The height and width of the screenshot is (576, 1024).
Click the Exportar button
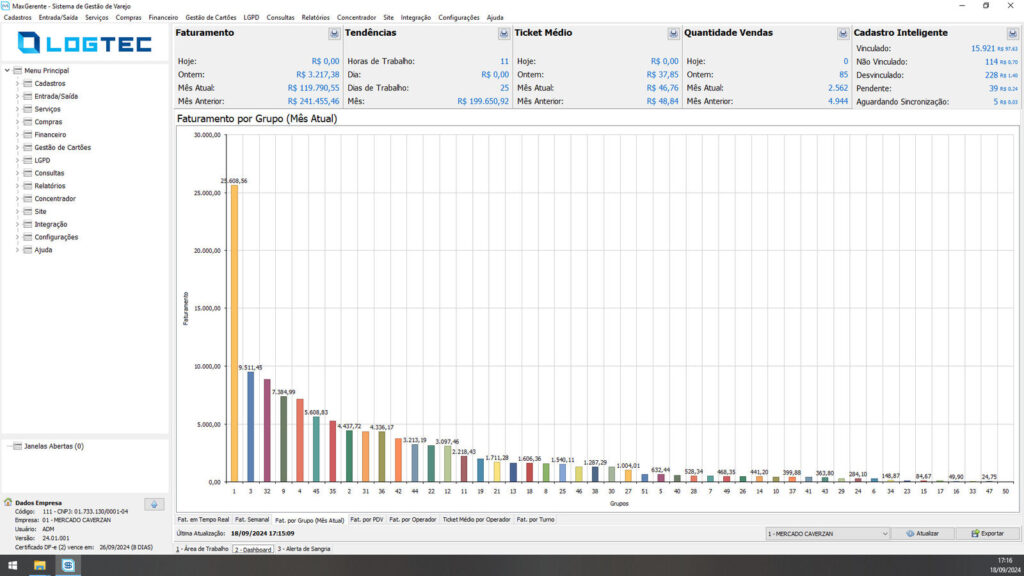987,534
